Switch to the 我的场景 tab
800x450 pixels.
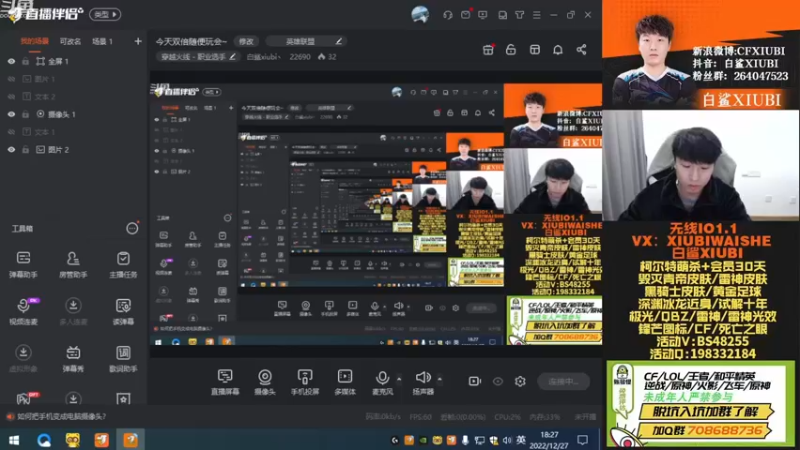click(35, 41)
